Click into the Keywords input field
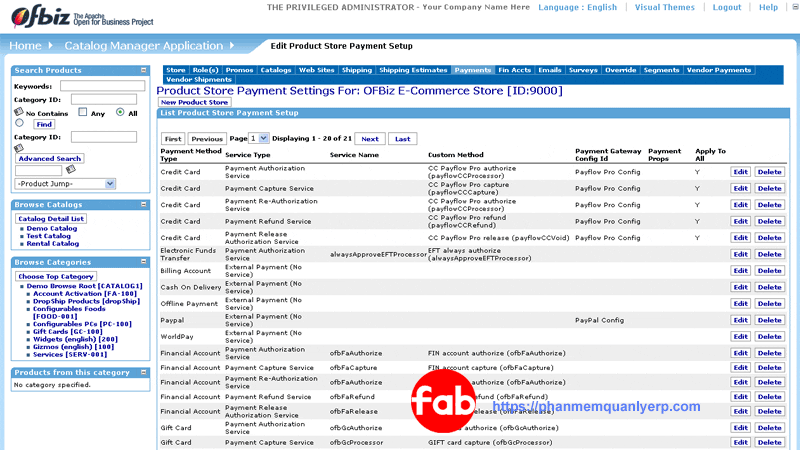 pyautogui.click(x=103, y=86)
